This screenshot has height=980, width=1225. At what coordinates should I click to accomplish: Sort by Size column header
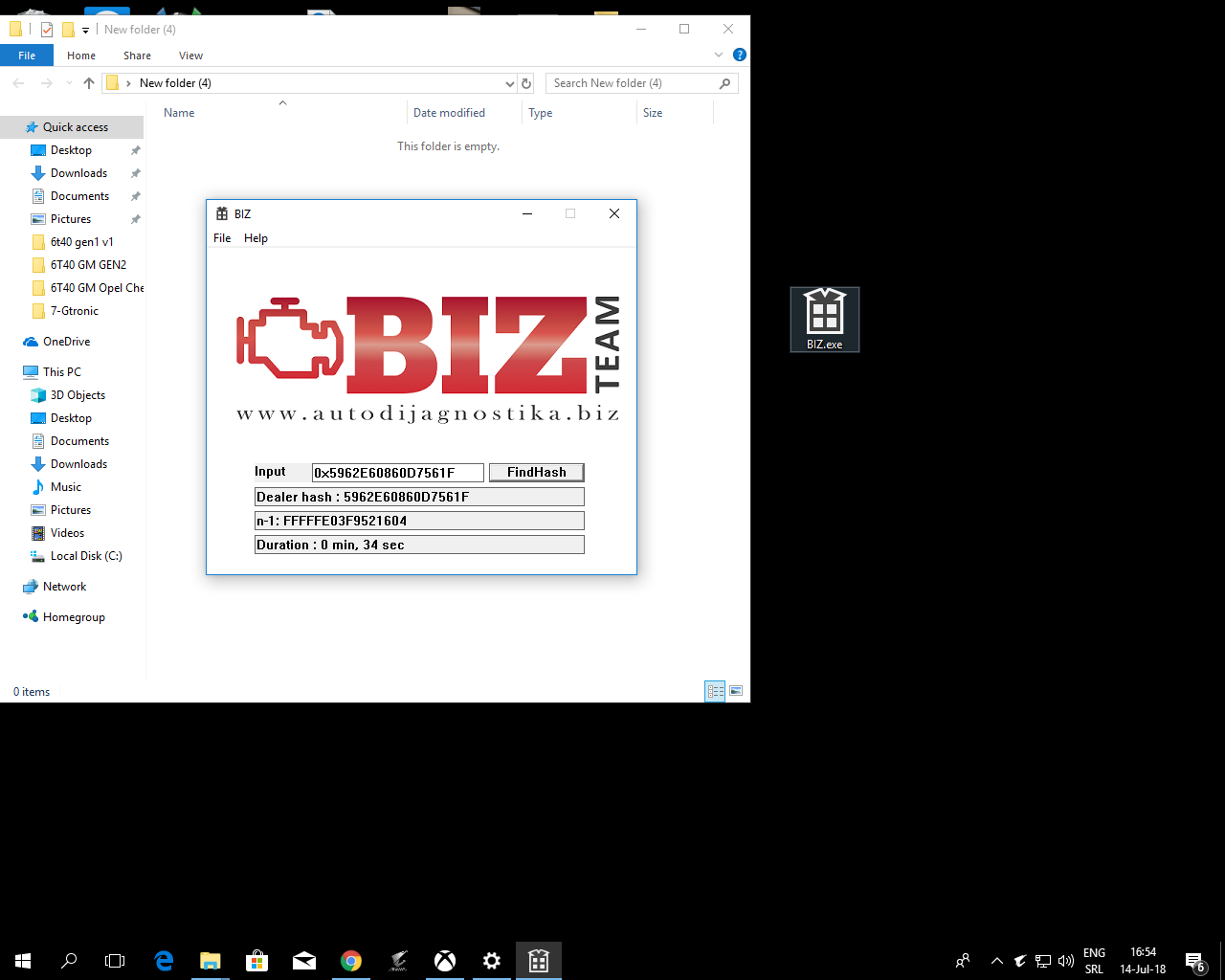click(653, 113)
